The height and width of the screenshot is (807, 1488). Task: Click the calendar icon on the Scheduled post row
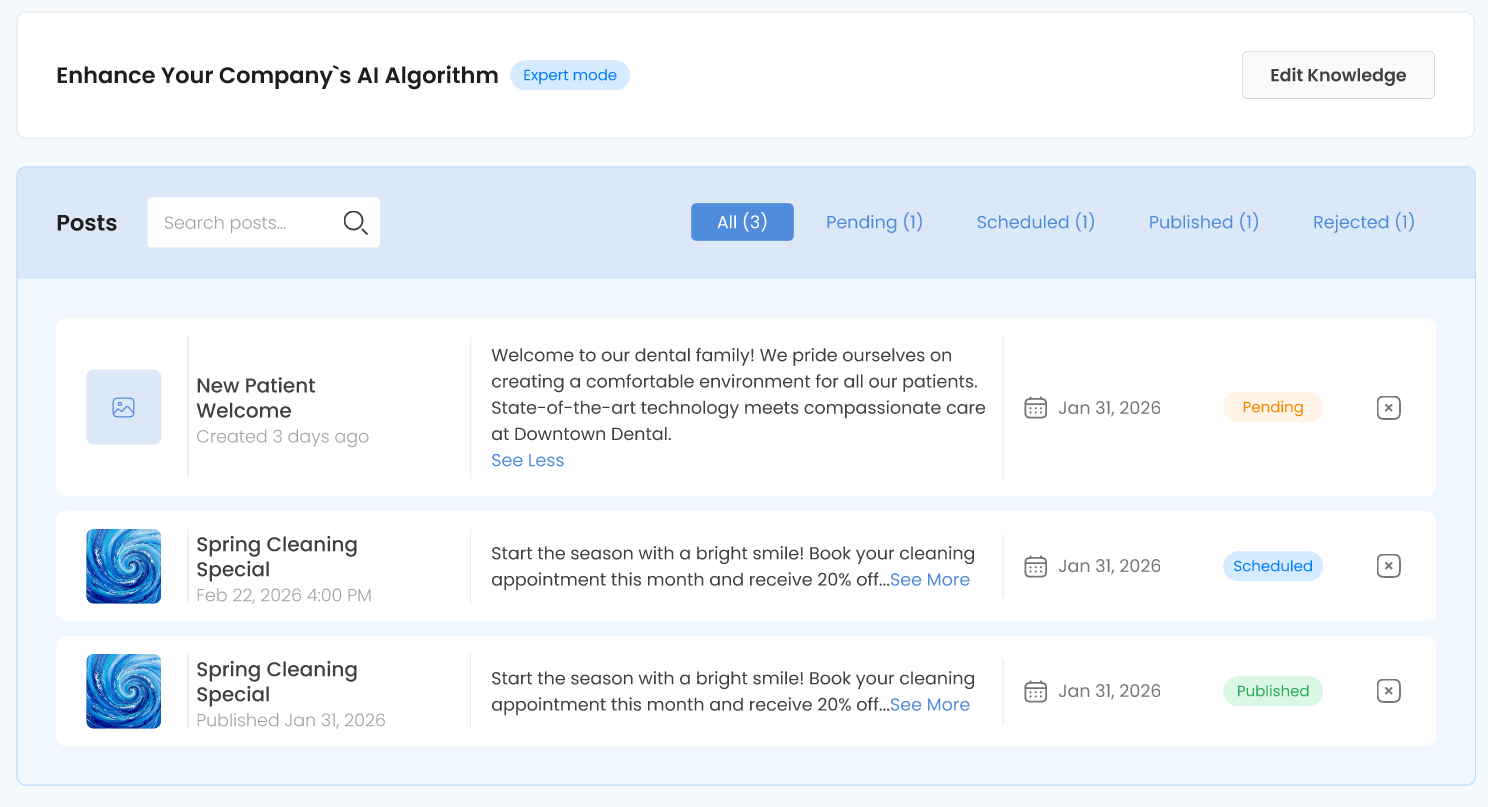pos(1035,565)
